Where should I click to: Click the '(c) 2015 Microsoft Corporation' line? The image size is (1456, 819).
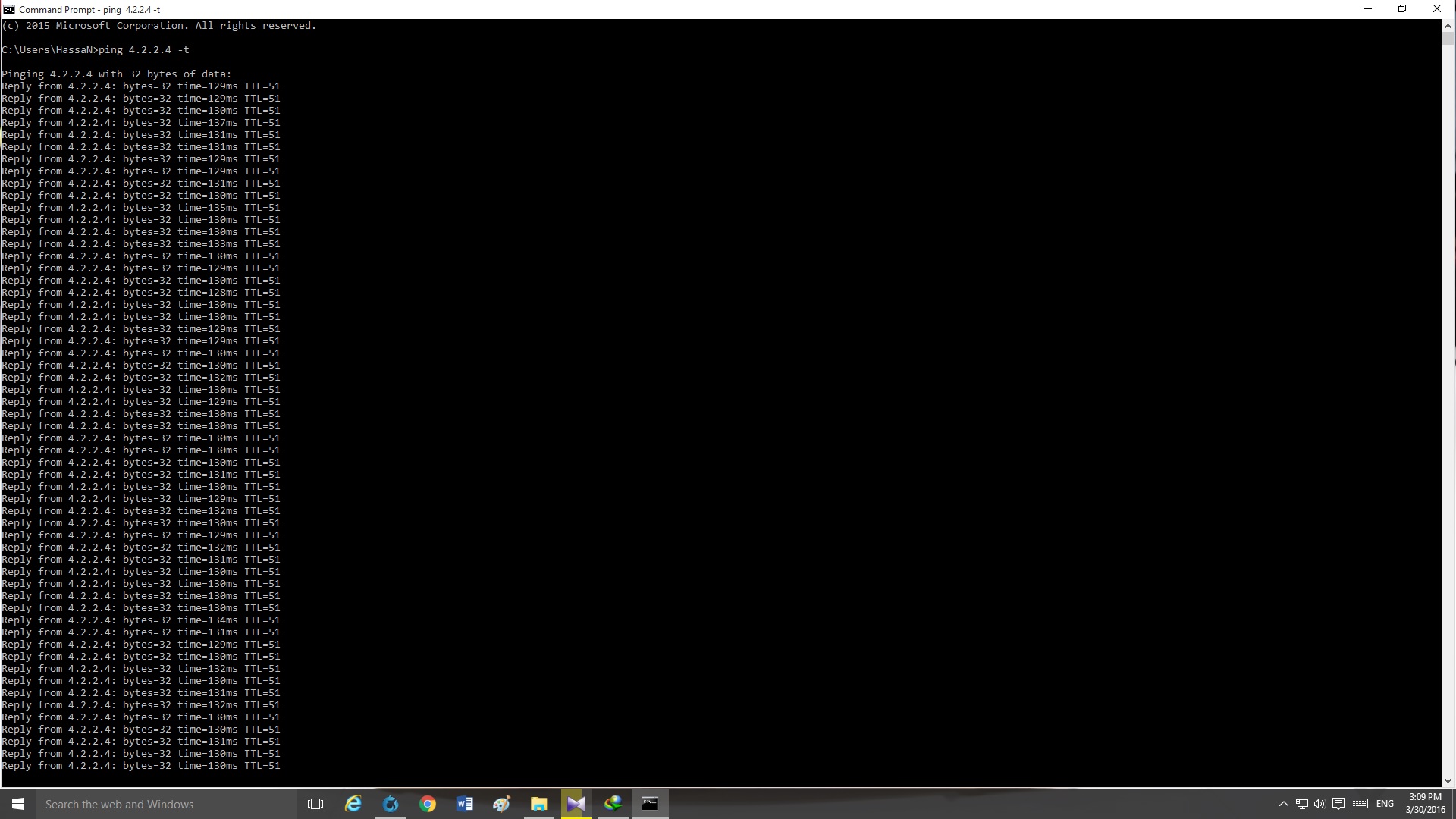click(159, 26)
